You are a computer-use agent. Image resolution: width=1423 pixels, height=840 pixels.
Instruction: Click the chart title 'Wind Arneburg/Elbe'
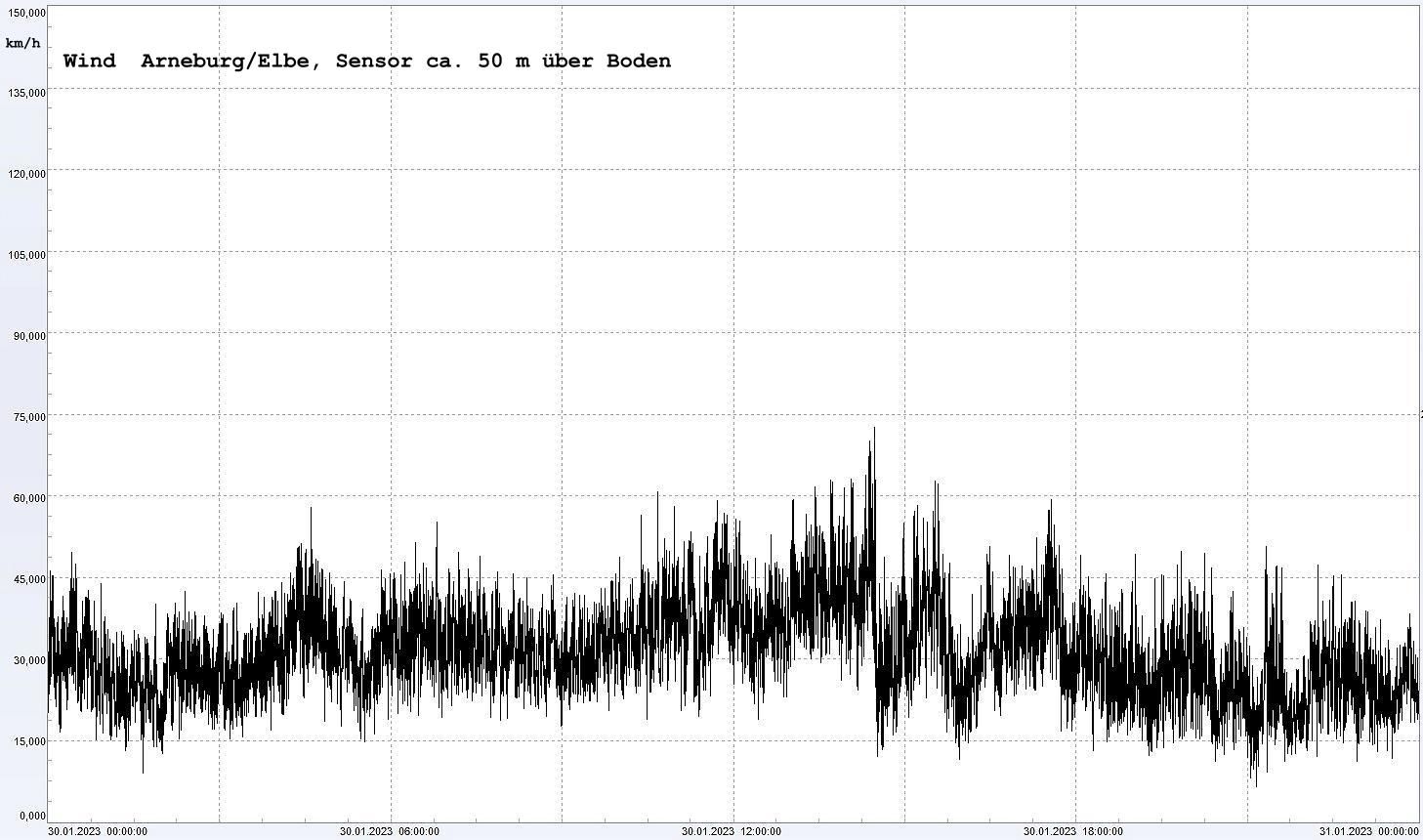point(366,61)
